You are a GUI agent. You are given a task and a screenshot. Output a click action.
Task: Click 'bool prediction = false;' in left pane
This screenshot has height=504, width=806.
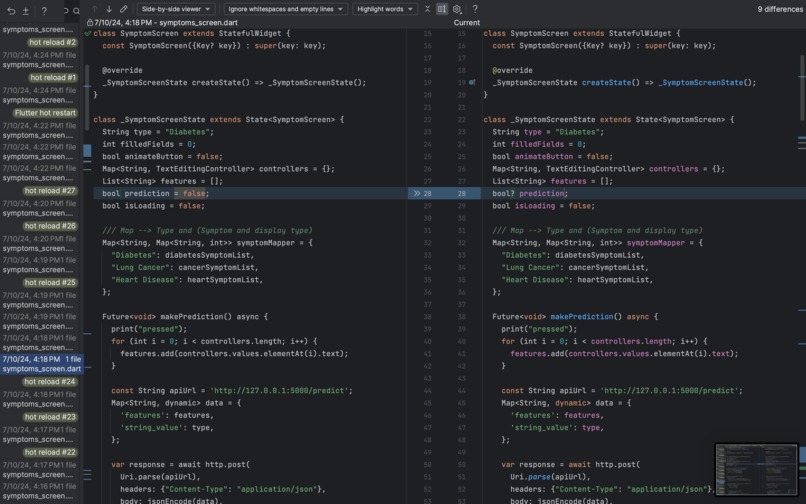pyautogui.click(x=155, y=193)
